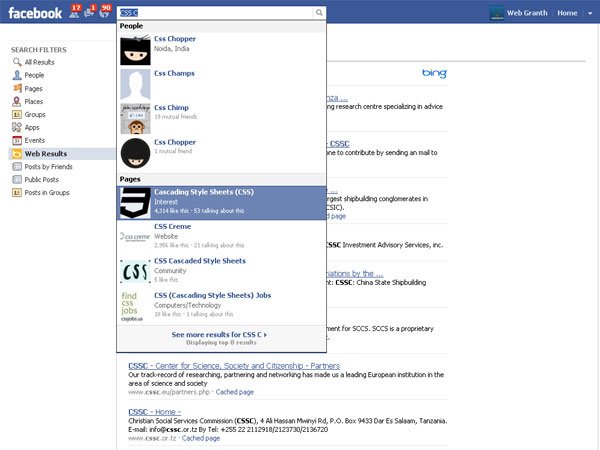Click the facebook logo
This screenshot has height=450, width=600.
(35, 13)
